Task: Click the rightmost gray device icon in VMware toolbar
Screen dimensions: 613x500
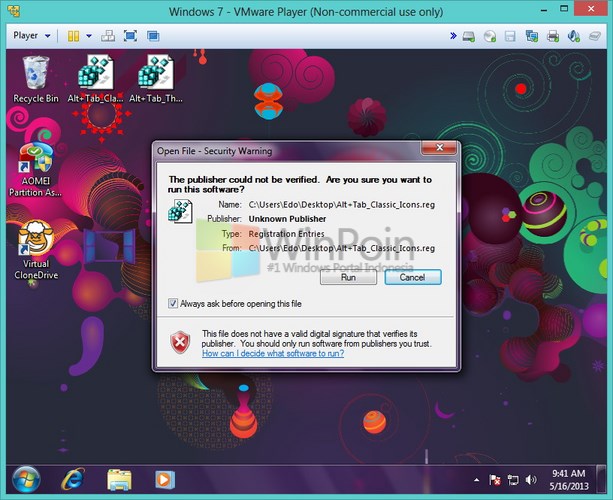Action: tap(595, 36)
